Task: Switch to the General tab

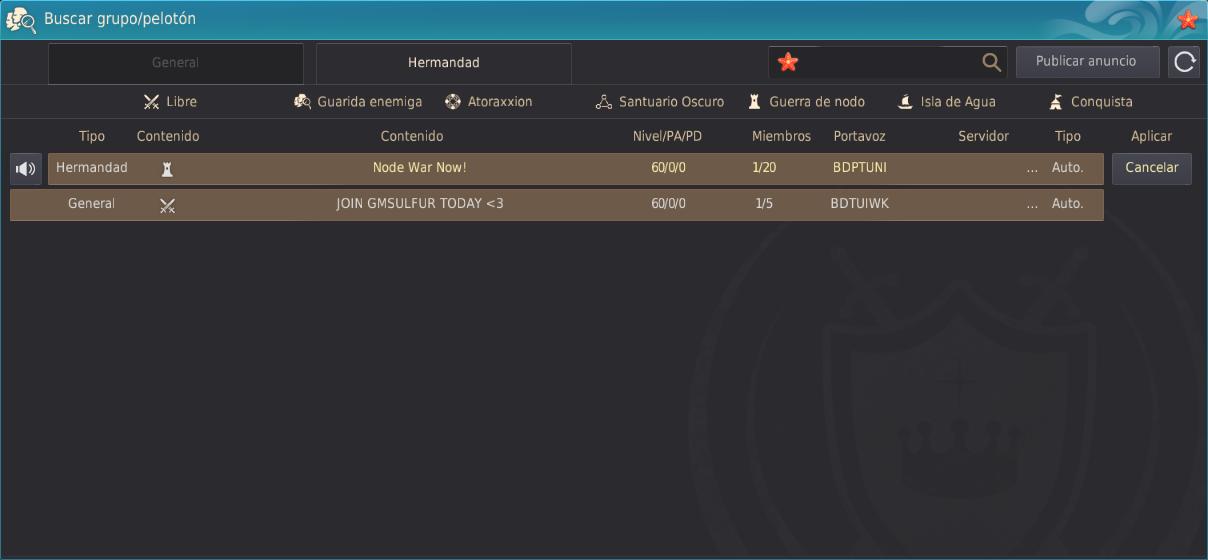Action: tap(176, 63)
